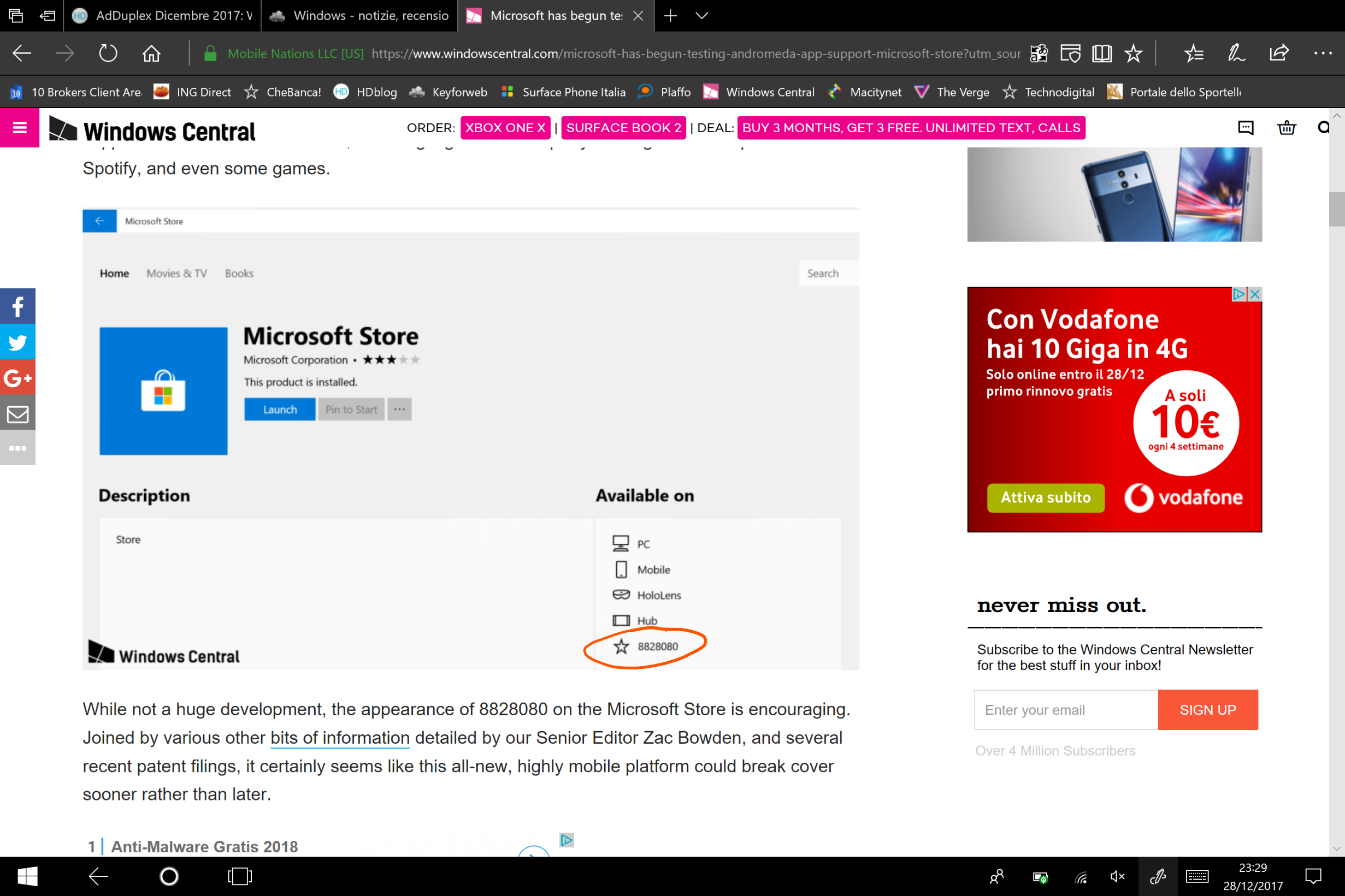Screen dimensions: 1345x896
Task: Open the Huawei phone ad image
Action: (x=1114, y=194)
